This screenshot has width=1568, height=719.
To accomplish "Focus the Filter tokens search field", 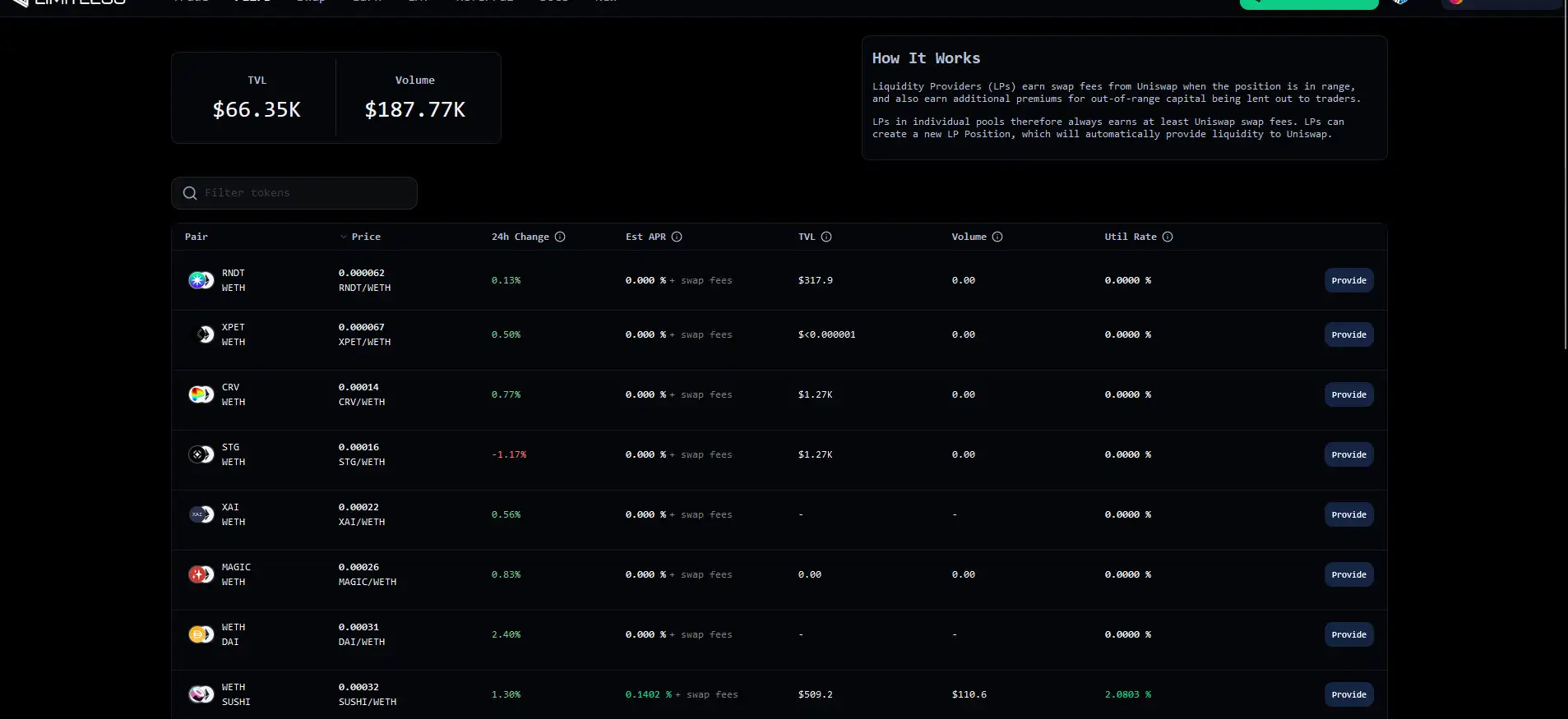I will click(x=304, y=193).
